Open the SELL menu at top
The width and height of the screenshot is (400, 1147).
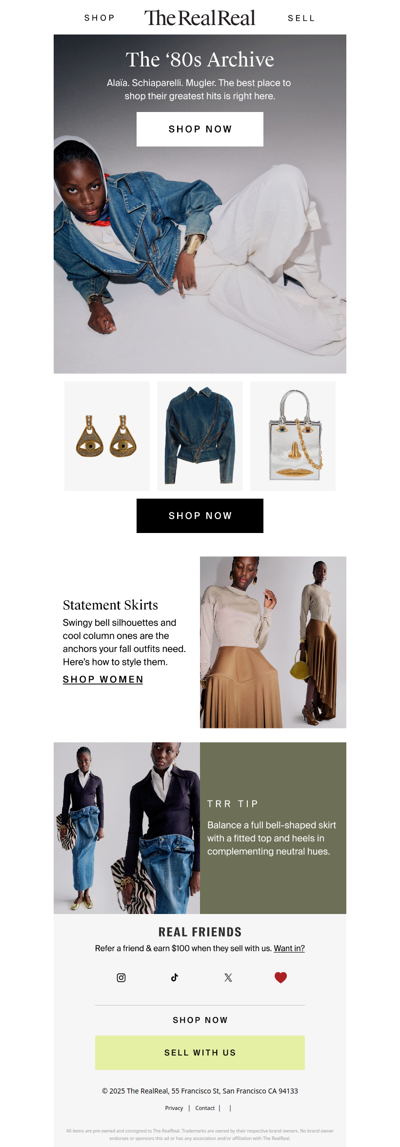(301, 18)
